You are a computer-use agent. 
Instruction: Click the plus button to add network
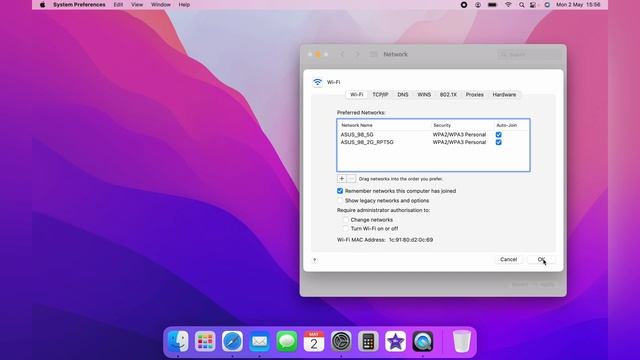click(342, 179)
